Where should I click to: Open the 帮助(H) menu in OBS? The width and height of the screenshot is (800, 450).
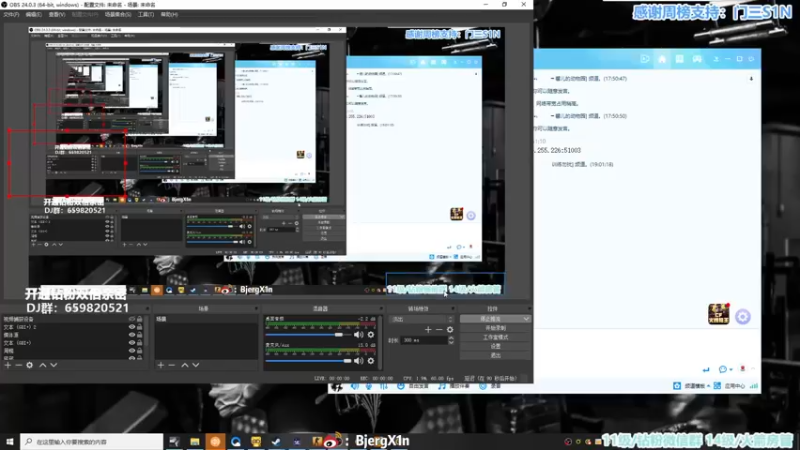[169, 15]
